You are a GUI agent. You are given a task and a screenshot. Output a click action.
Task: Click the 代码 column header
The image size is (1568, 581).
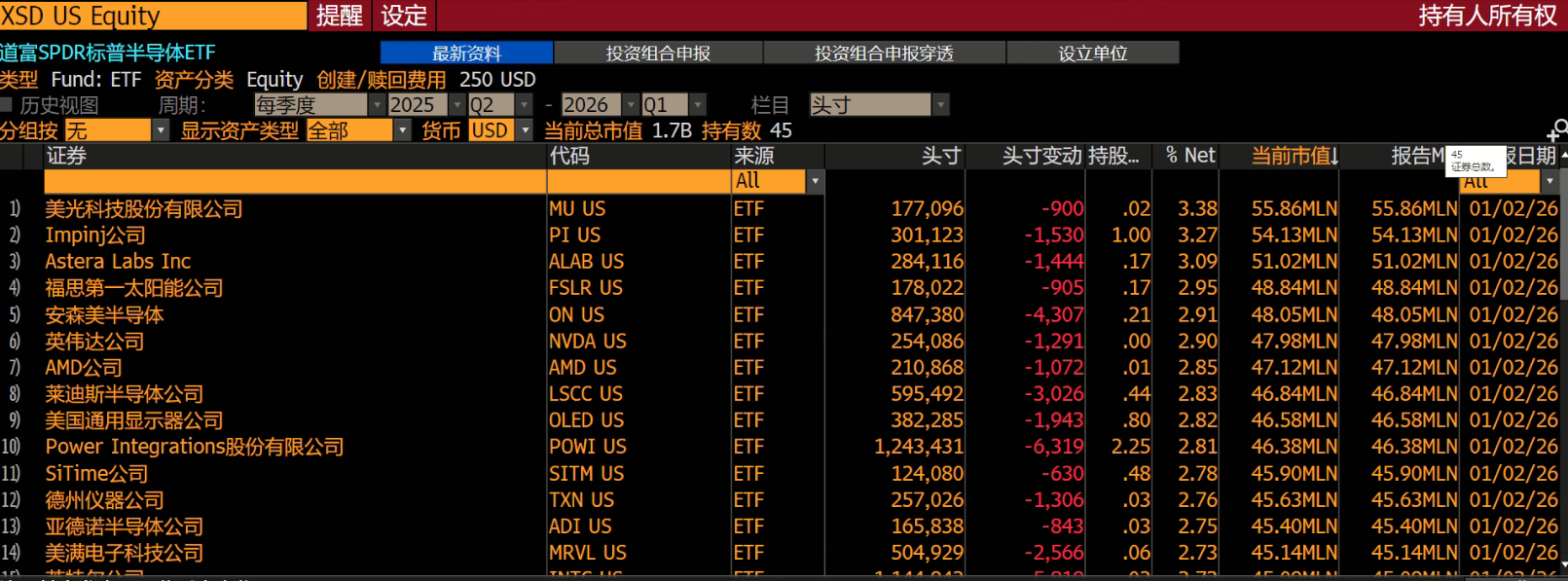pyautogui.click(x=569, y=156)
